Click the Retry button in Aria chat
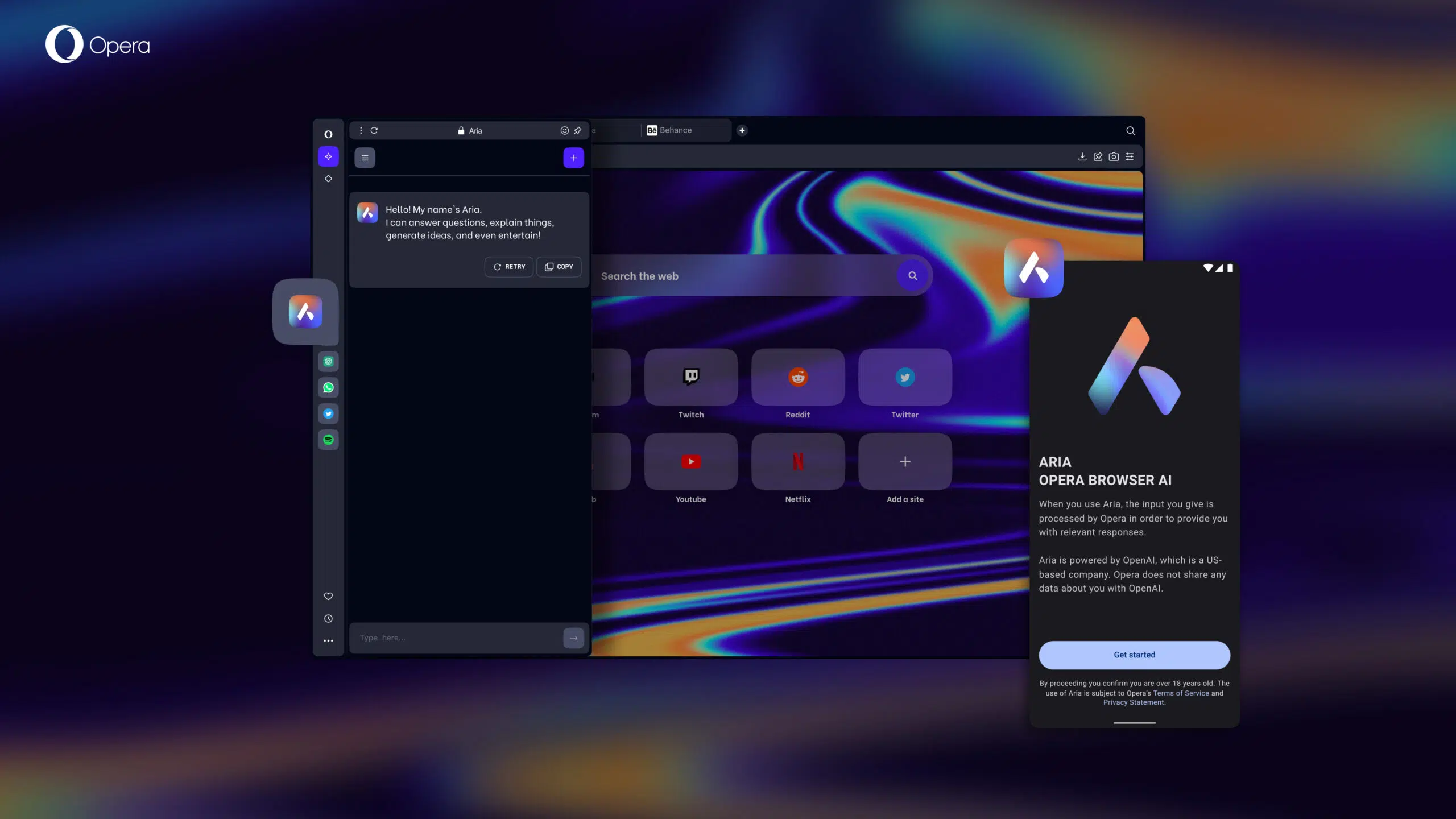The image size is (1456, 819). [509, 267]
